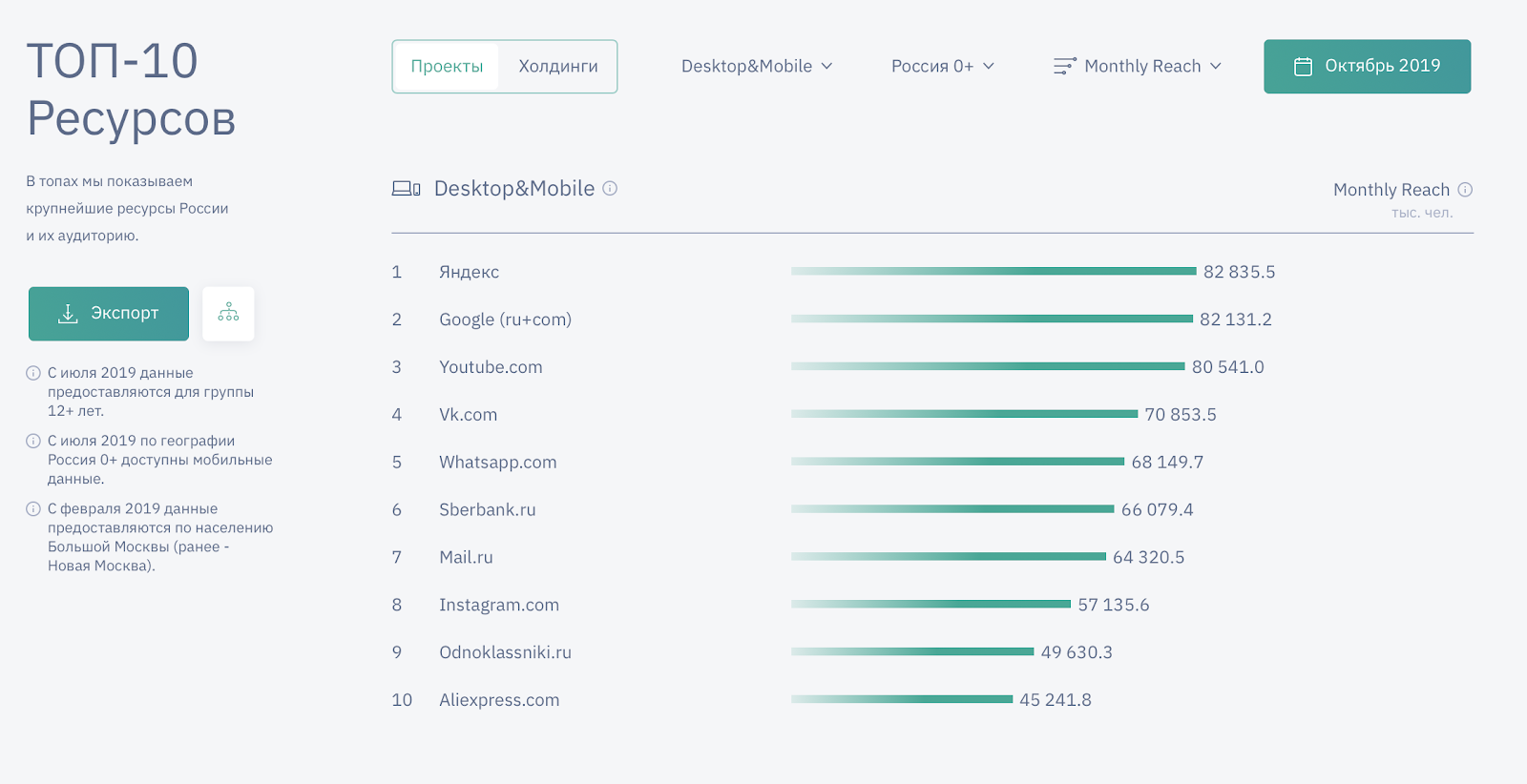Click the ТОП-10 Ресурсов page title
Viewport: 1527px width, 784px height.
click(131, 90)
